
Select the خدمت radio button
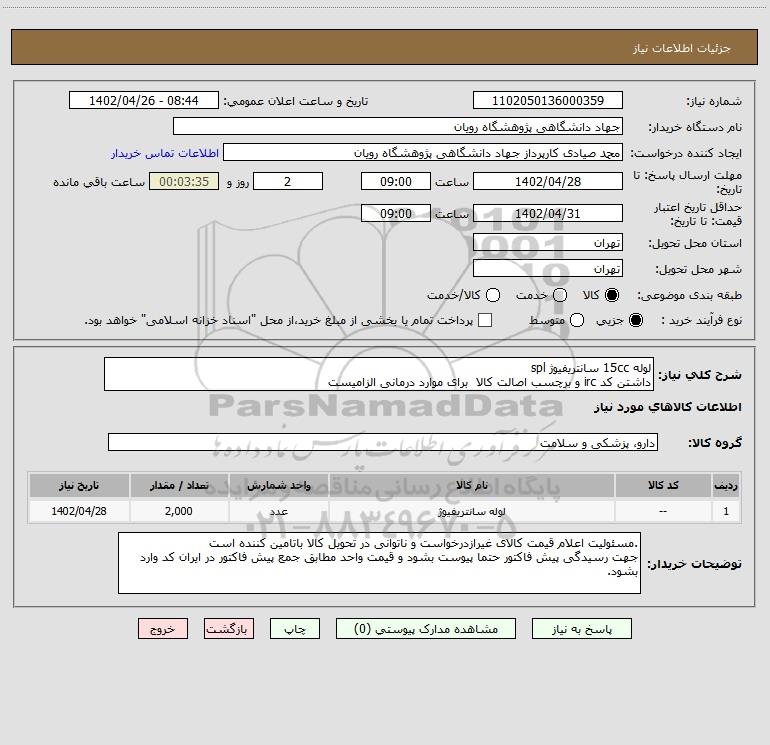point(560,295)
